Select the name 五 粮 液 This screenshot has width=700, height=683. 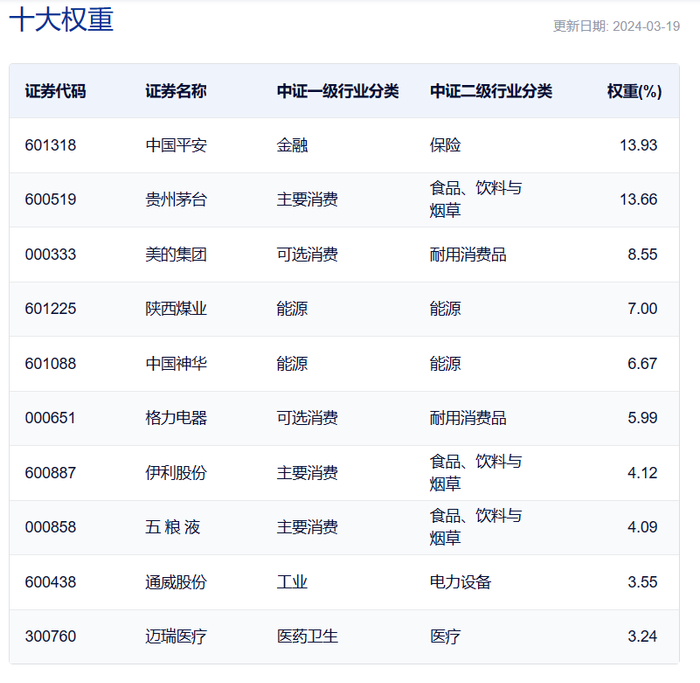pos(173,527)
